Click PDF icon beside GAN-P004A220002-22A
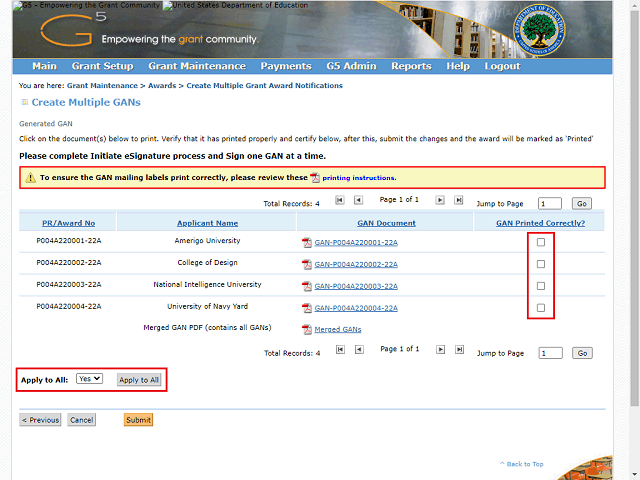Screen dimensions: 640x480 (x=307, y=264)
